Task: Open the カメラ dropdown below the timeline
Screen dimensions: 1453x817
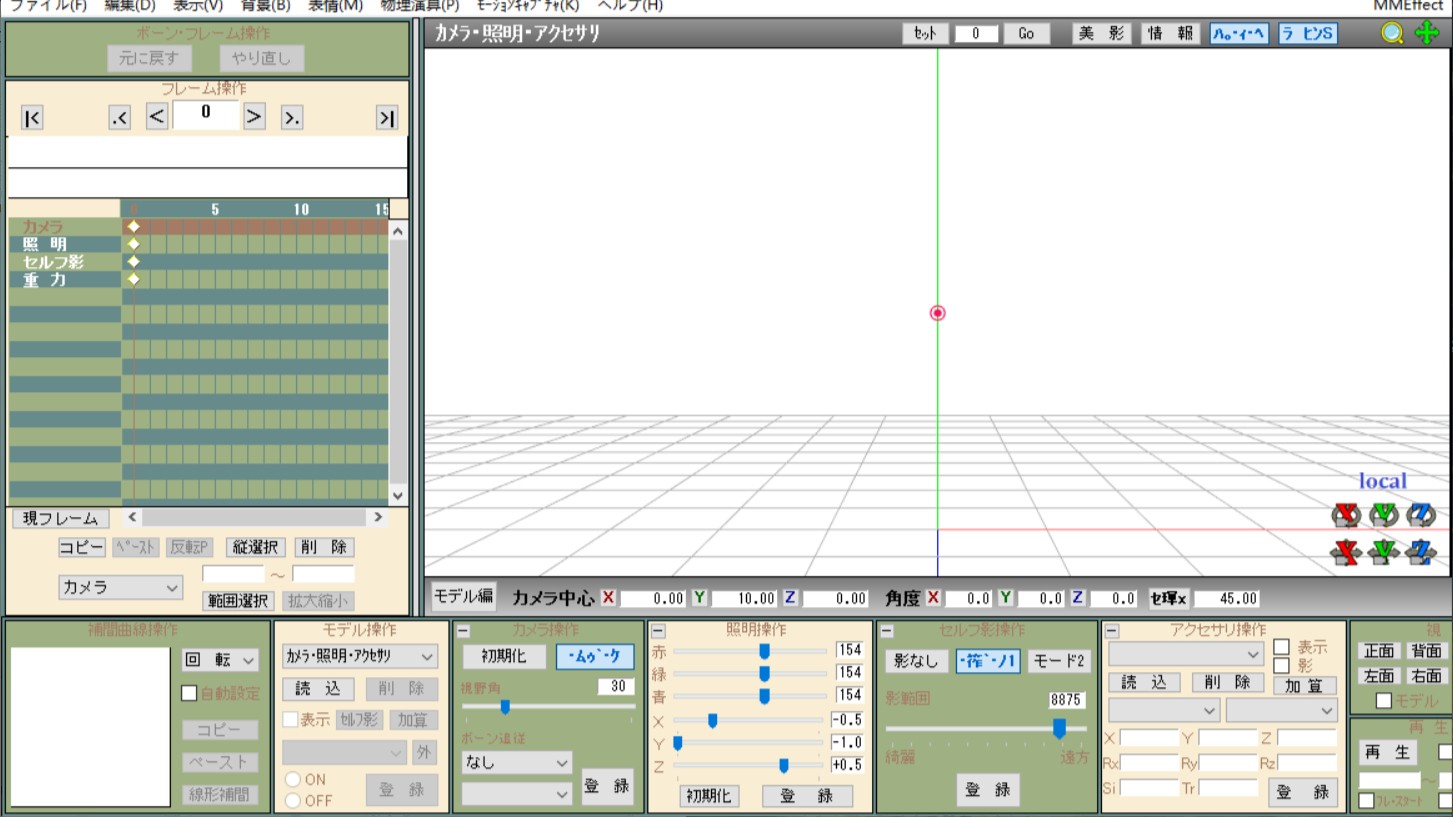Action: click(x=120, y=588)
